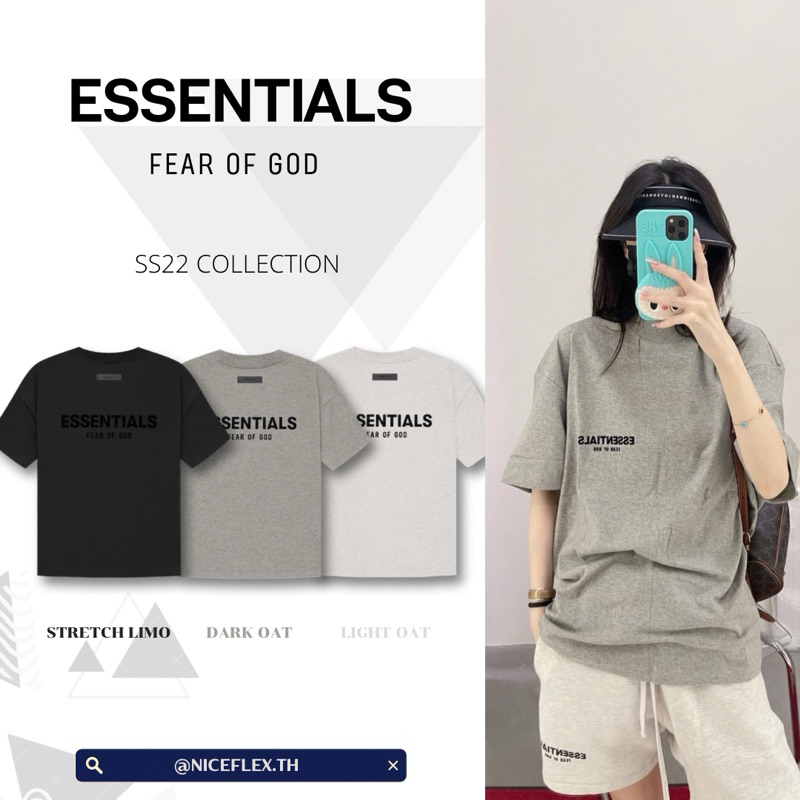Click the teal phone case in photo
This screenshot has width=800, height=800.
(x=664, y=264)
